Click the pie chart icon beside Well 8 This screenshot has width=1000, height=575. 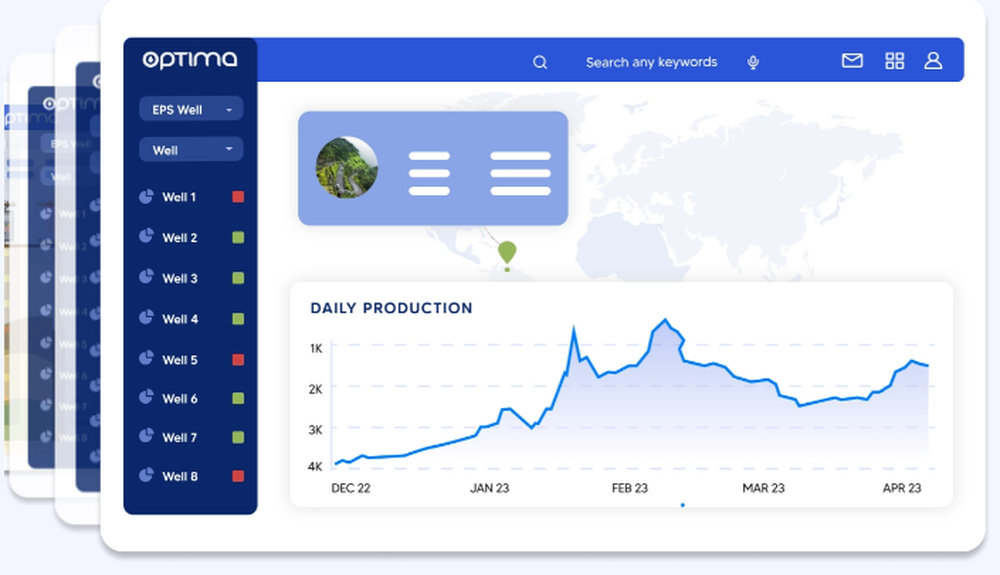[146, 476]
